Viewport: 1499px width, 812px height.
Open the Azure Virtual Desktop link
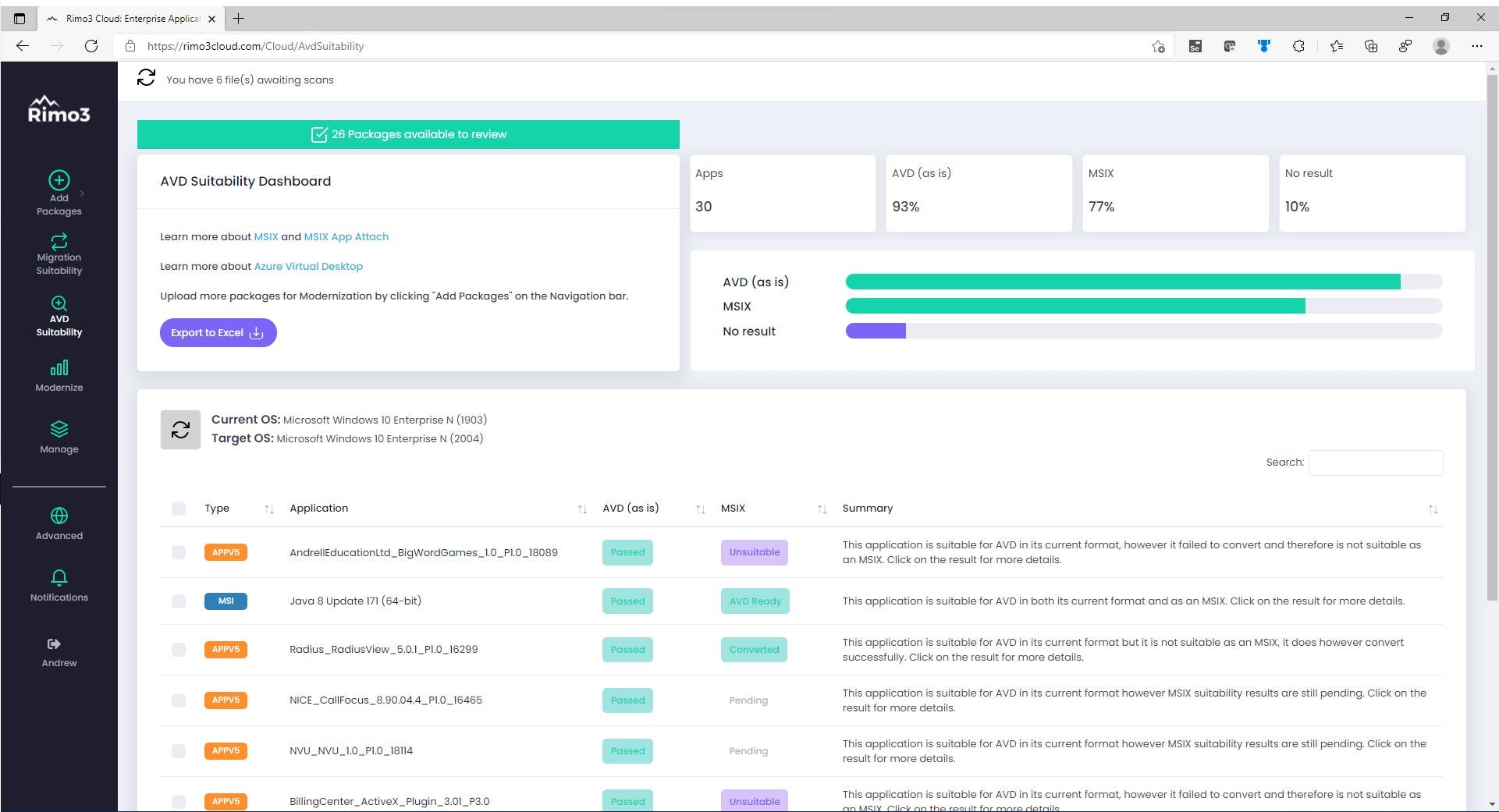pyautogui.click(x=308, y=266)
